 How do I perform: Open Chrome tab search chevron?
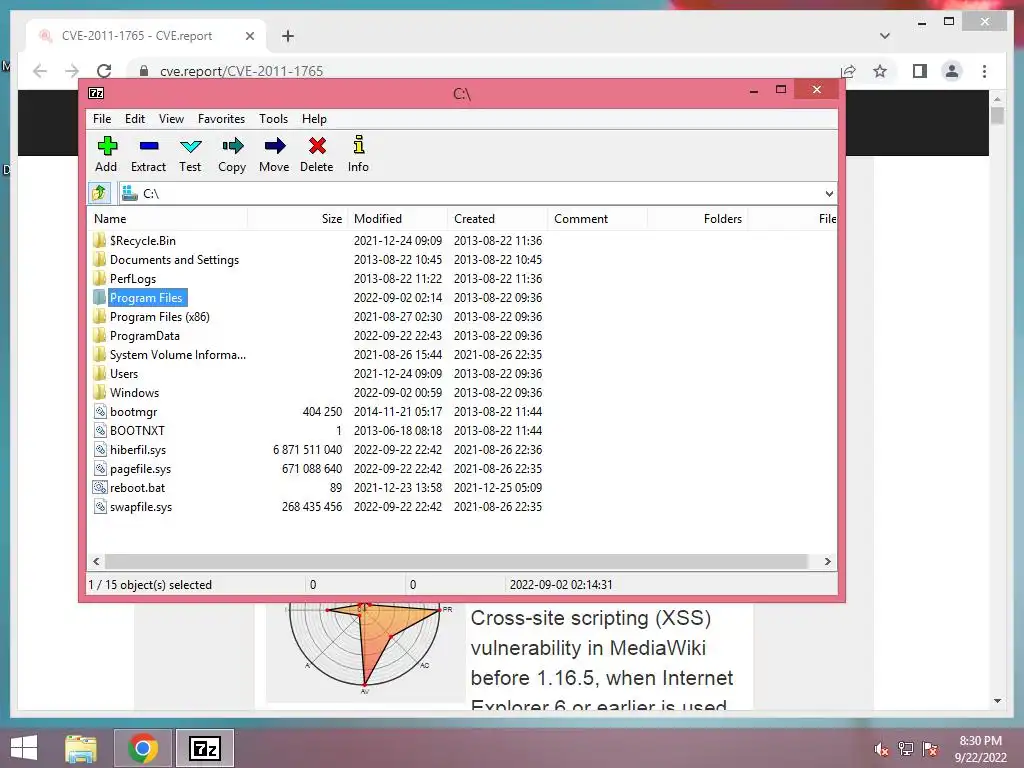(885, 36)
